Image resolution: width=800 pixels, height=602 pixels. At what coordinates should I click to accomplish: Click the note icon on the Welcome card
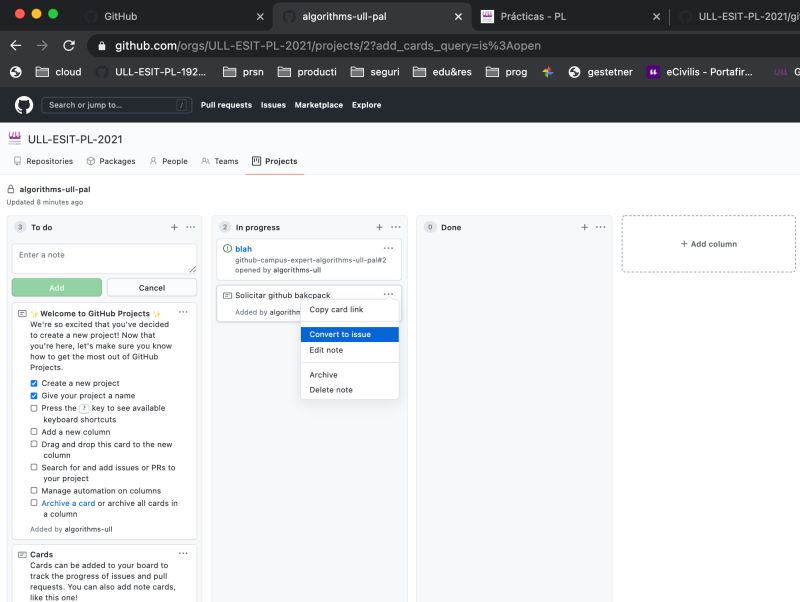[24, 311]
